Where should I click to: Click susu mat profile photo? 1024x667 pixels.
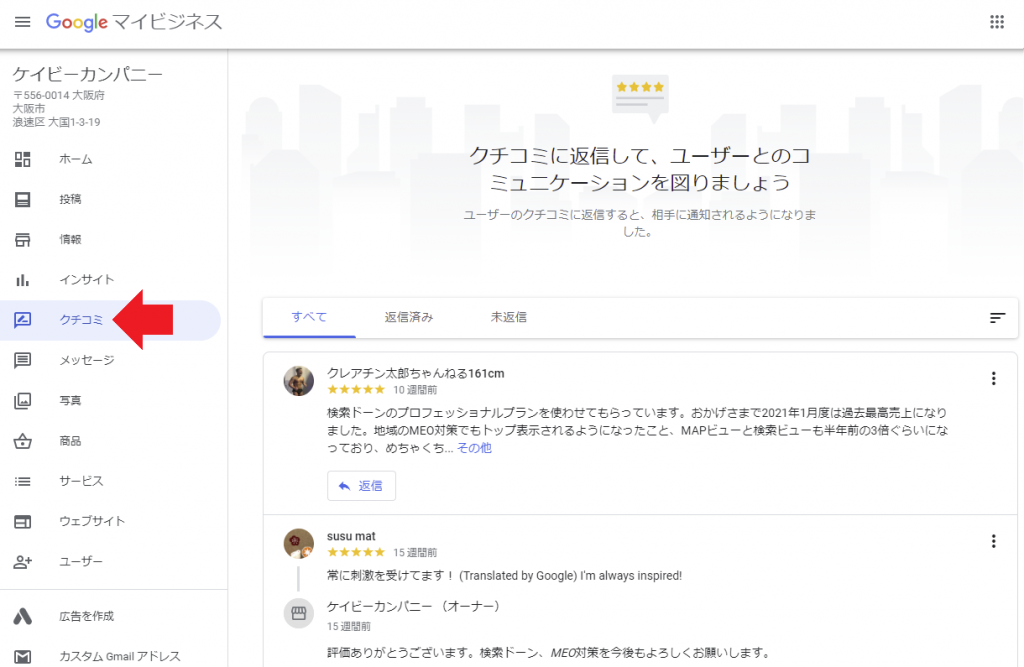(298, 544)
